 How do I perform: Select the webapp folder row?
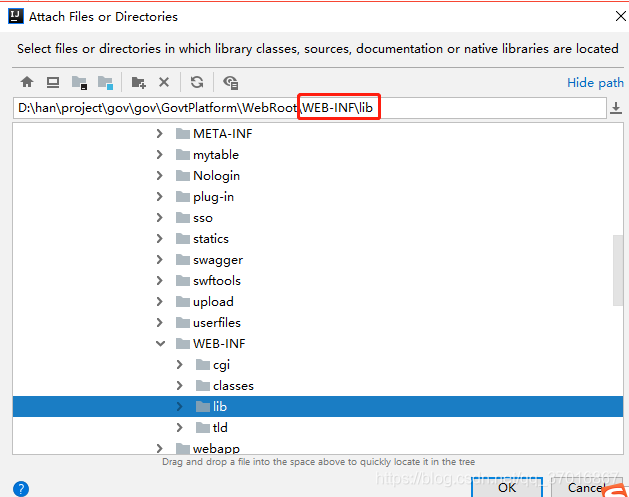[318, 447]
